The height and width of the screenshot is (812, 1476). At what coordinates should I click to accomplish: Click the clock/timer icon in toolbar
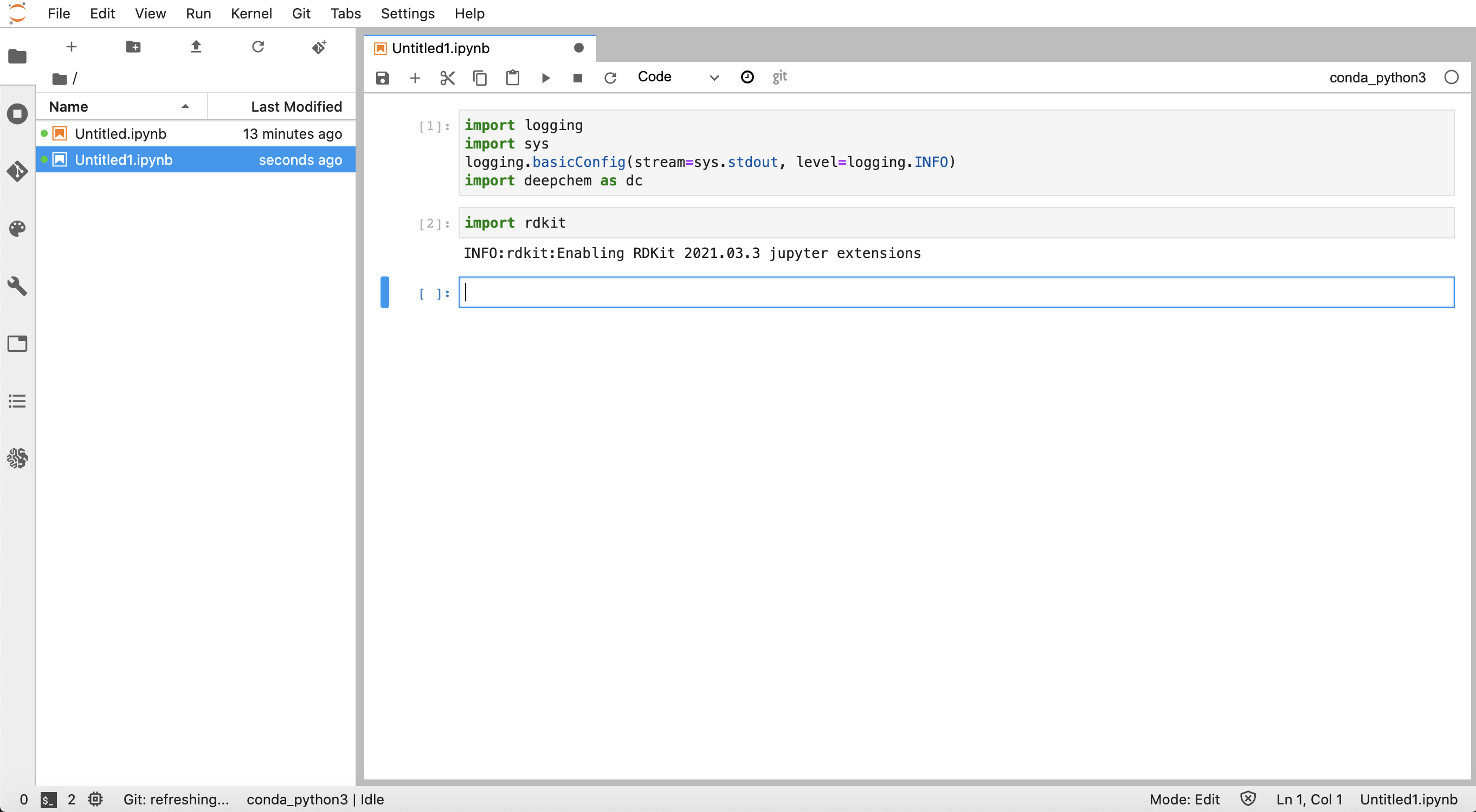tap(747, 77)
